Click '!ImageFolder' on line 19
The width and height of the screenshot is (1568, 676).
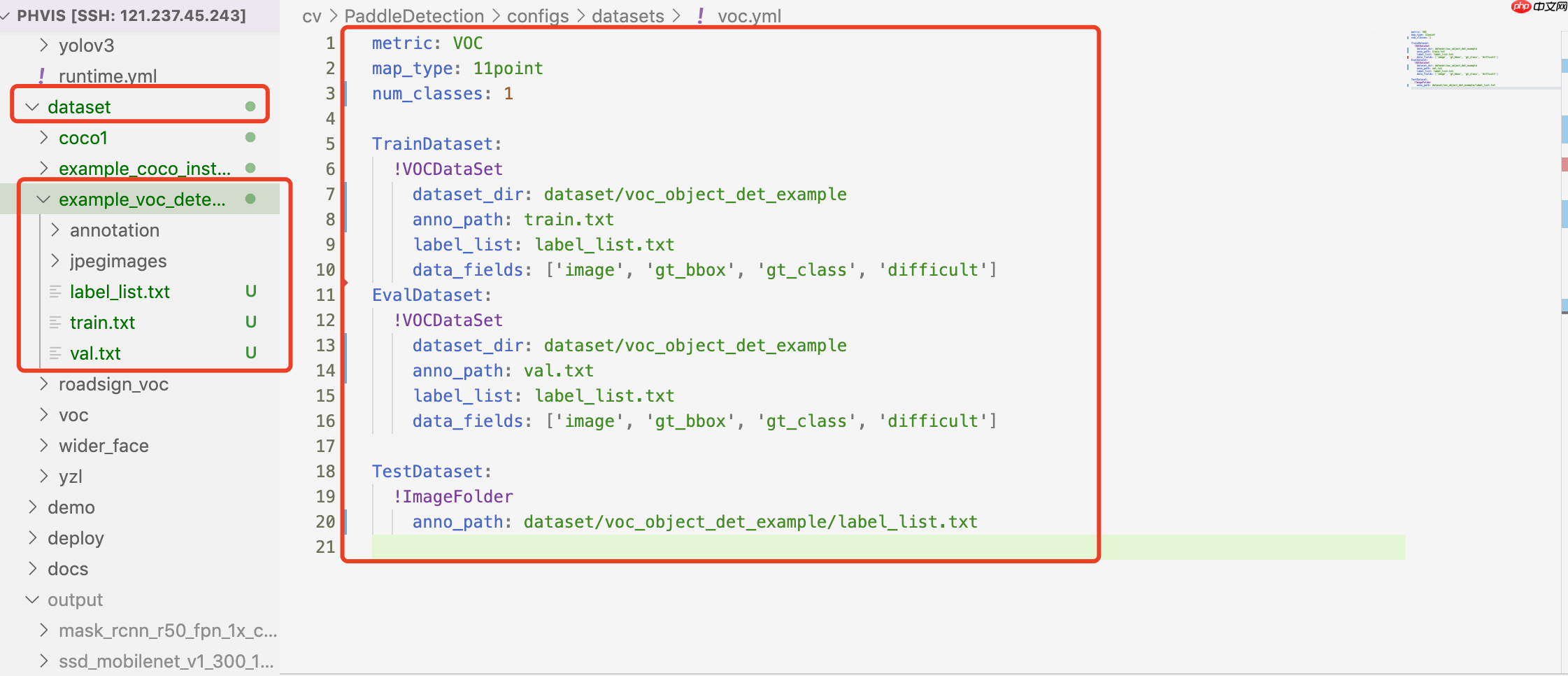pyautogui.click(x=452, y=497)
